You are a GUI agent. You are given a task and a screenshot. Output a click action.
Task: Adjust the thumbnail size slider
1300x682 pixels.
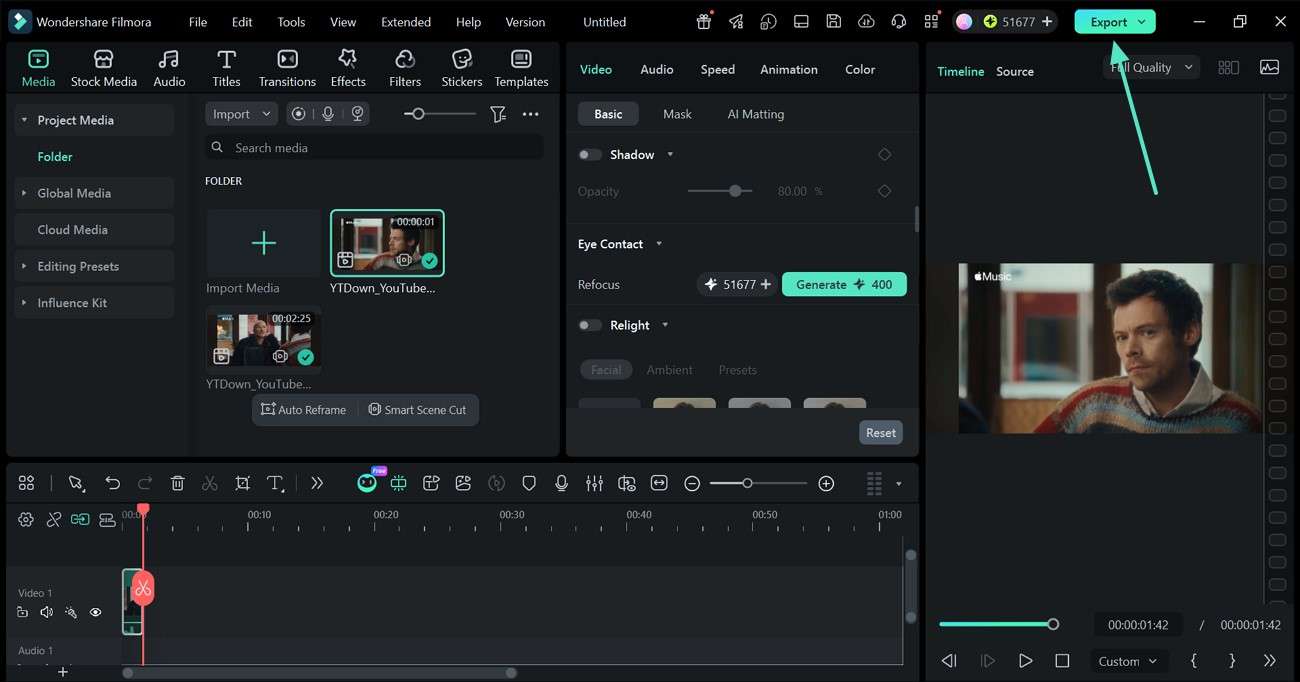(440, 114)
